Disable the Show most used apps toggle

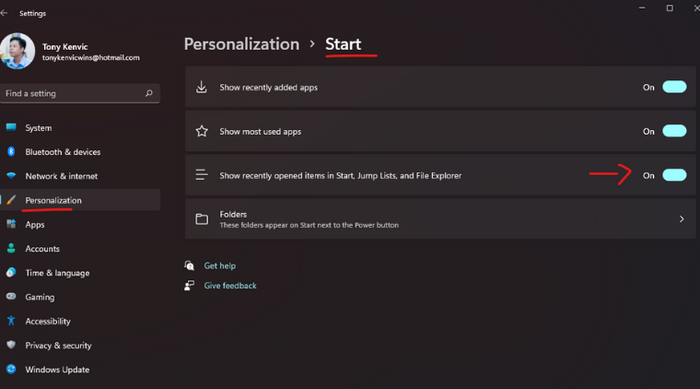pos(674,131)
